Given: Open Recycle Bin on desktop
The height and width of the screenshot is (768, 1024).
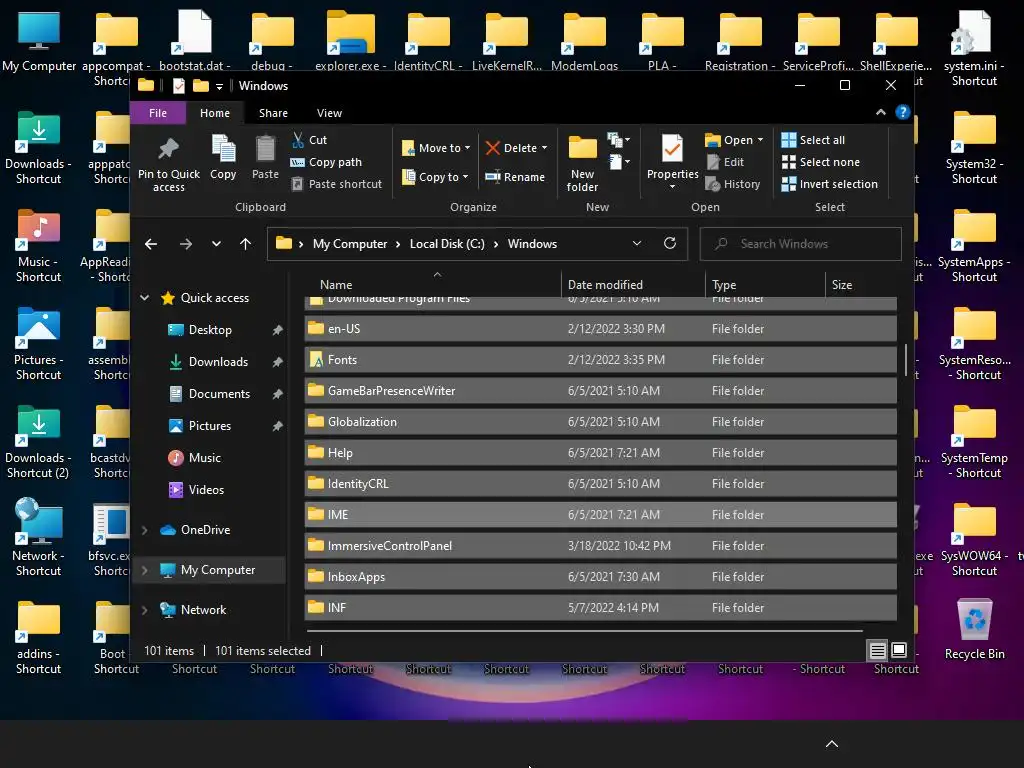Looking at the screenshot, I should click(974, 630).
